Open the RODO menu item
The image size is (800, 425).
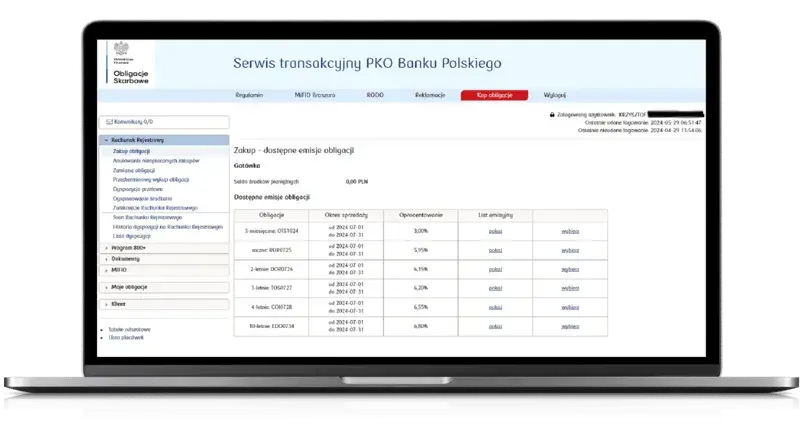pos(375,95)
